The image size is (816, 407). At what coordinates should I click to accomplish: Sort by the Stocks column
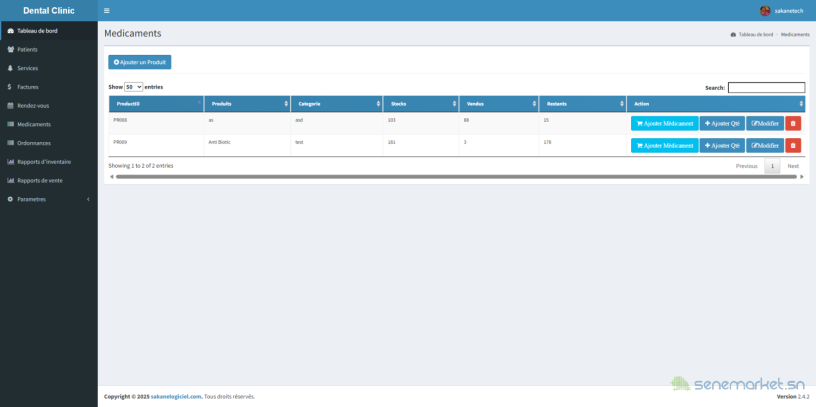(x=421, y=104)
